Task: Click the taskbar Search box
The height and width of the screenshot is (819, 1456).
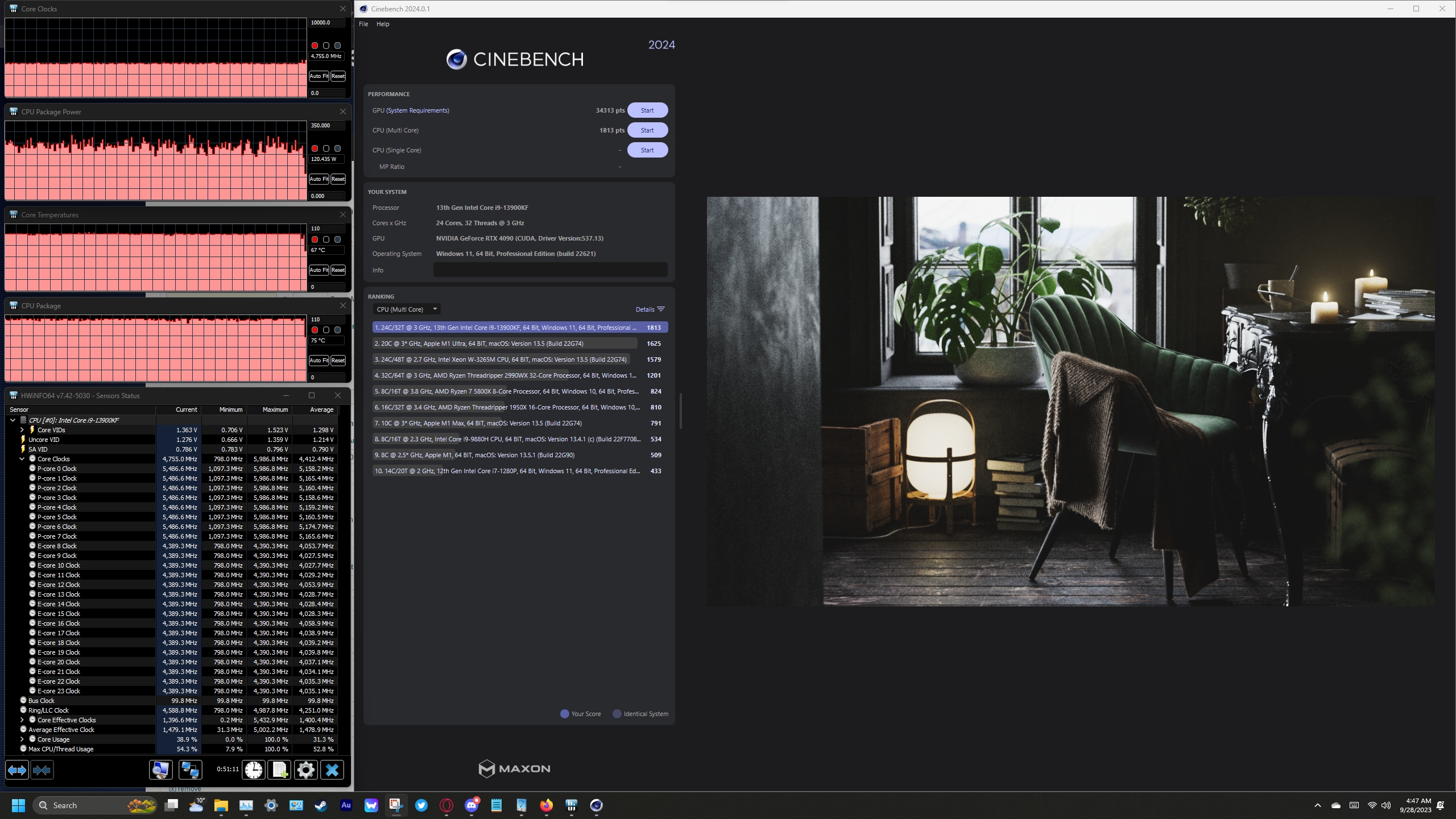Action: 95,805
